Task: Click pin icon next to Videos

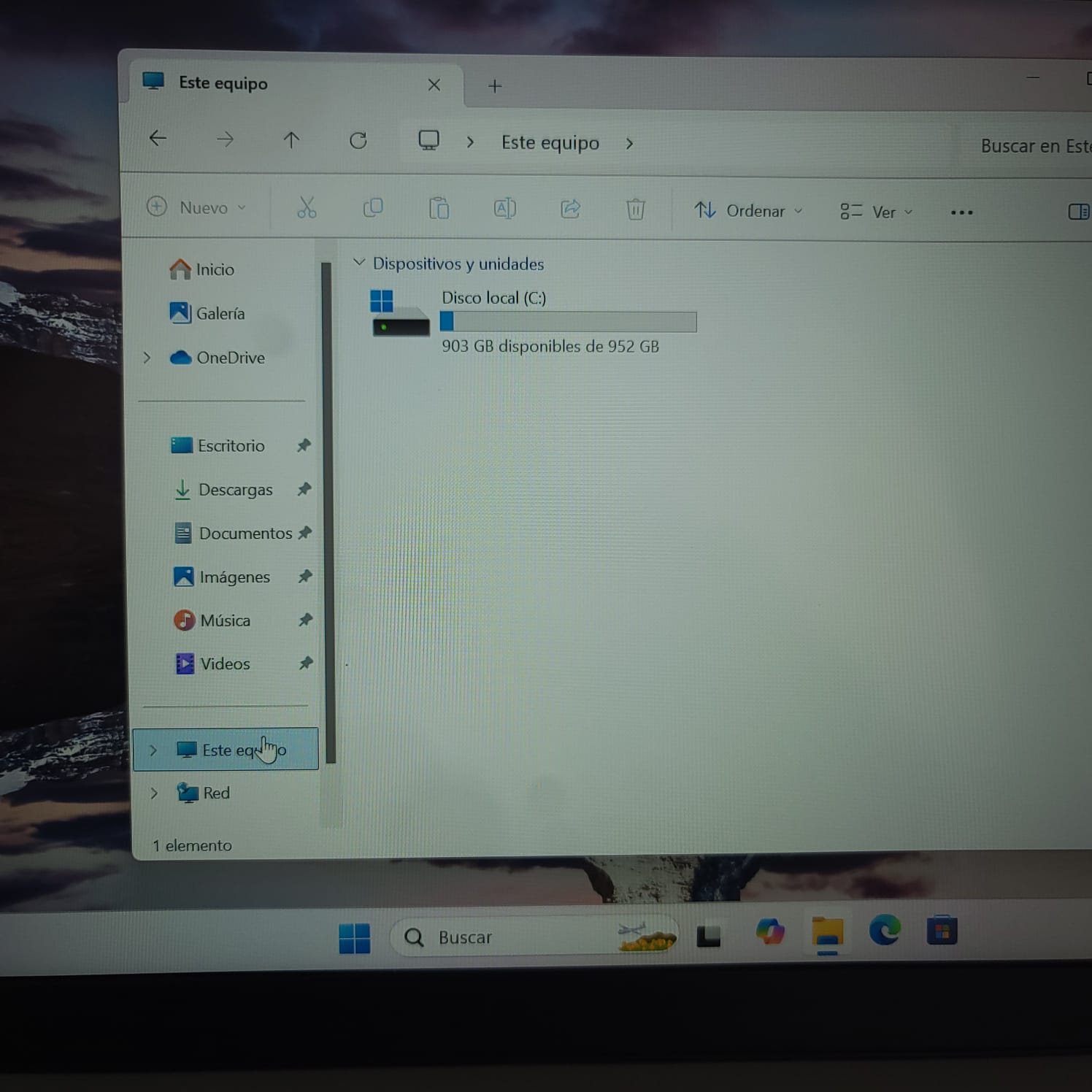Action: coord(306,664)
